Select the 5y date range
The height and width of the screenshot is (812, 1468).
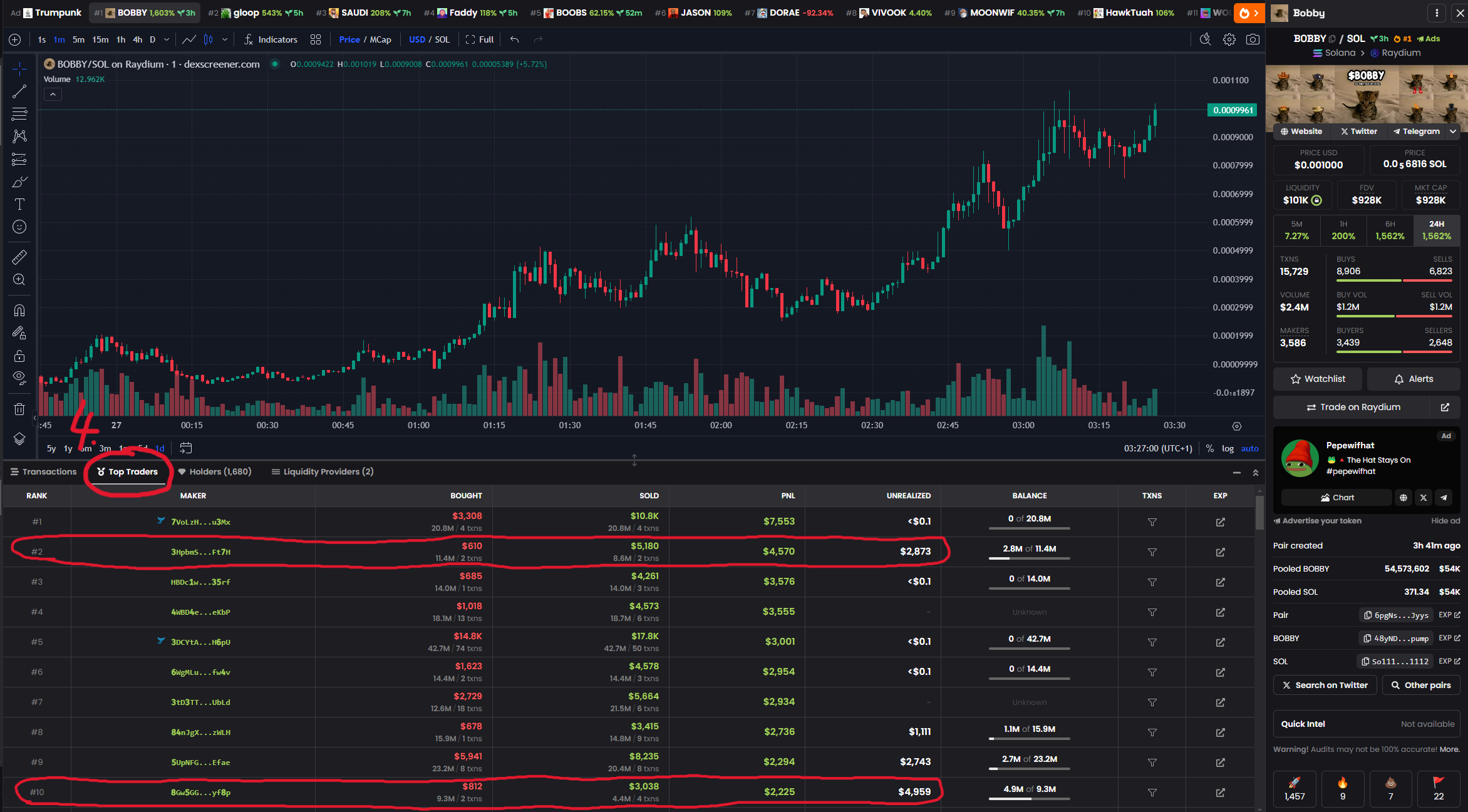pyautogui.click(x=51, y=449)
